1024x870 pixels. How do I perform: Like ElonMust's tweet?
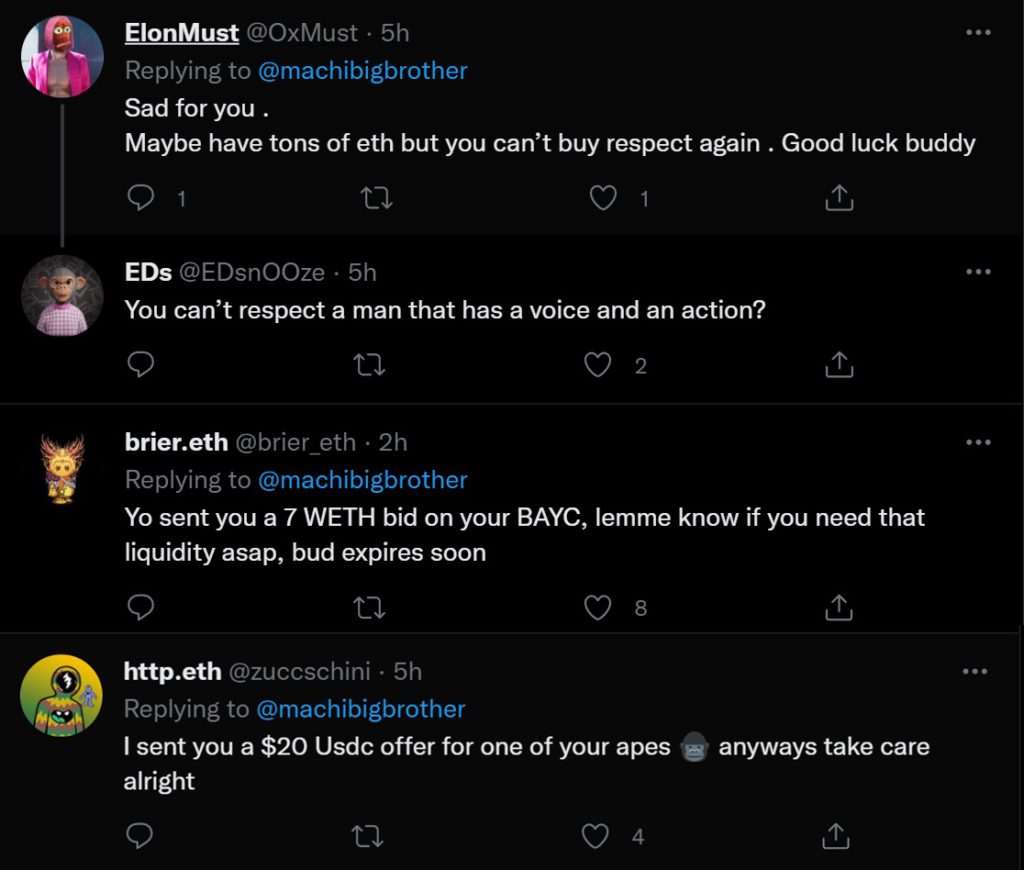603,199
